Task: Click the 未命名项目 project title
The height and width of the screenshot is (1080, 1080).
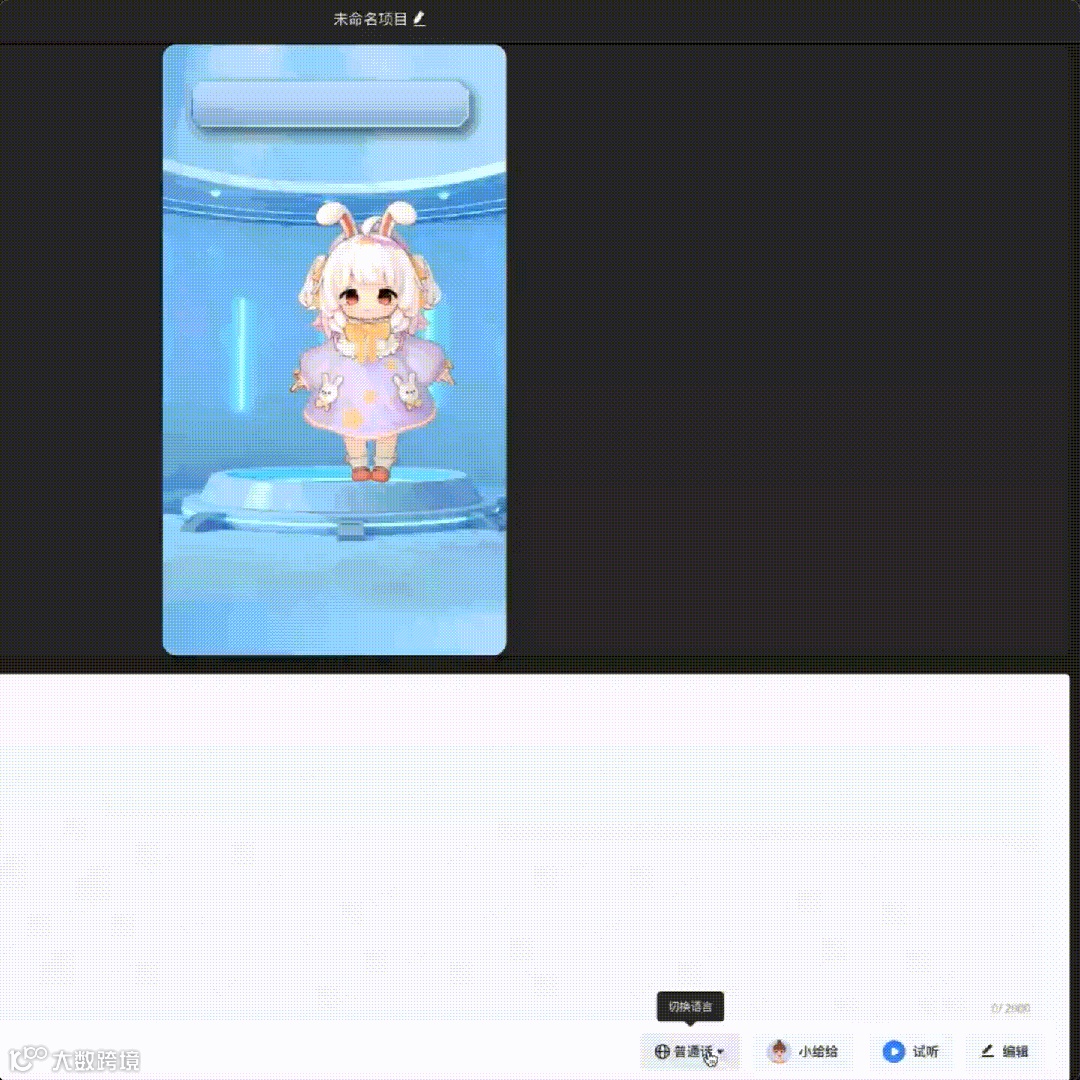Action: (x=371, y=19)
